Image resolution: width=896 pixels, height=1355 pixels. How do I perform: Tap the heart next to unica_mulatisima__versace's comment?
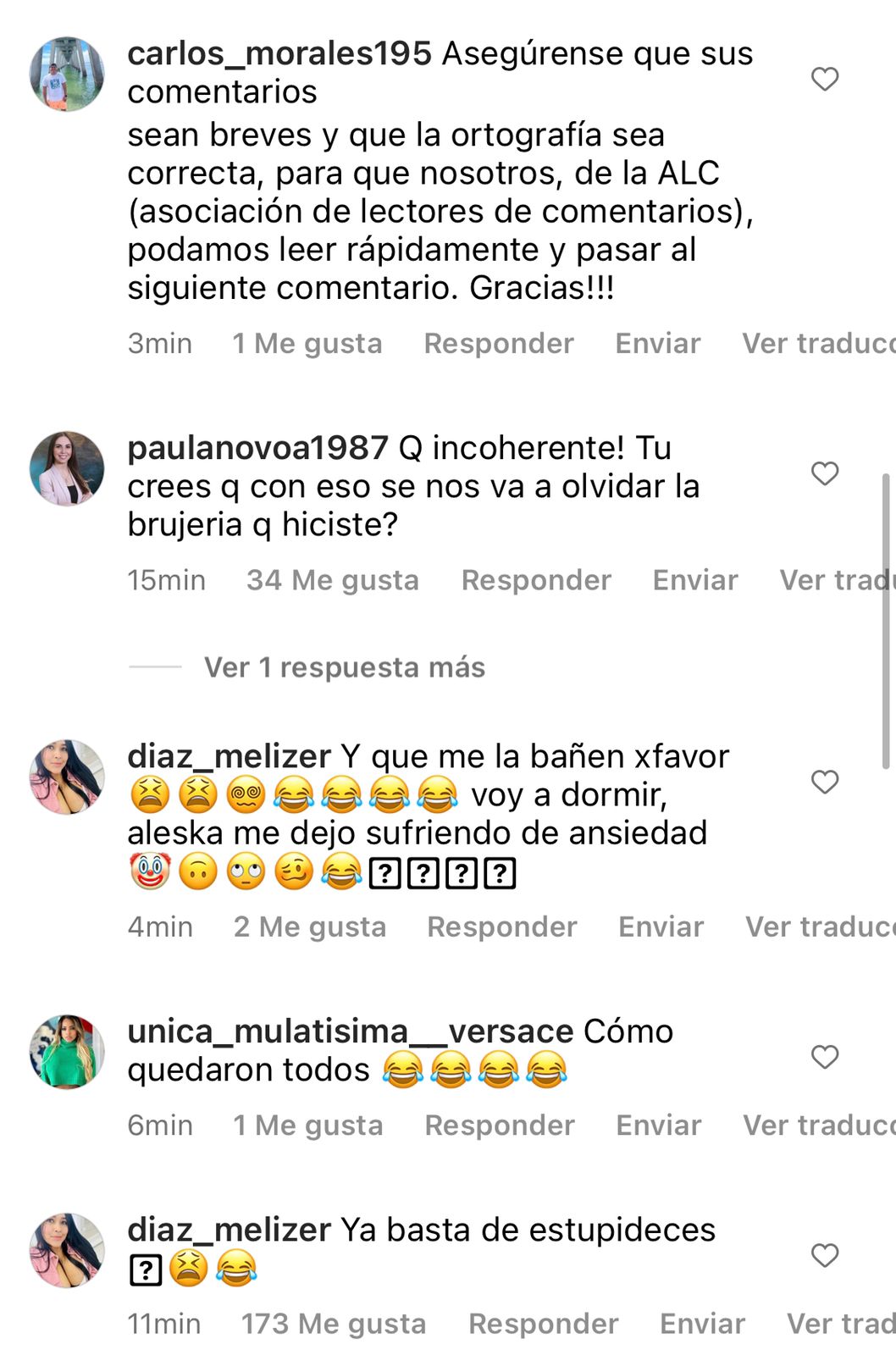(x=824, y=1056)
